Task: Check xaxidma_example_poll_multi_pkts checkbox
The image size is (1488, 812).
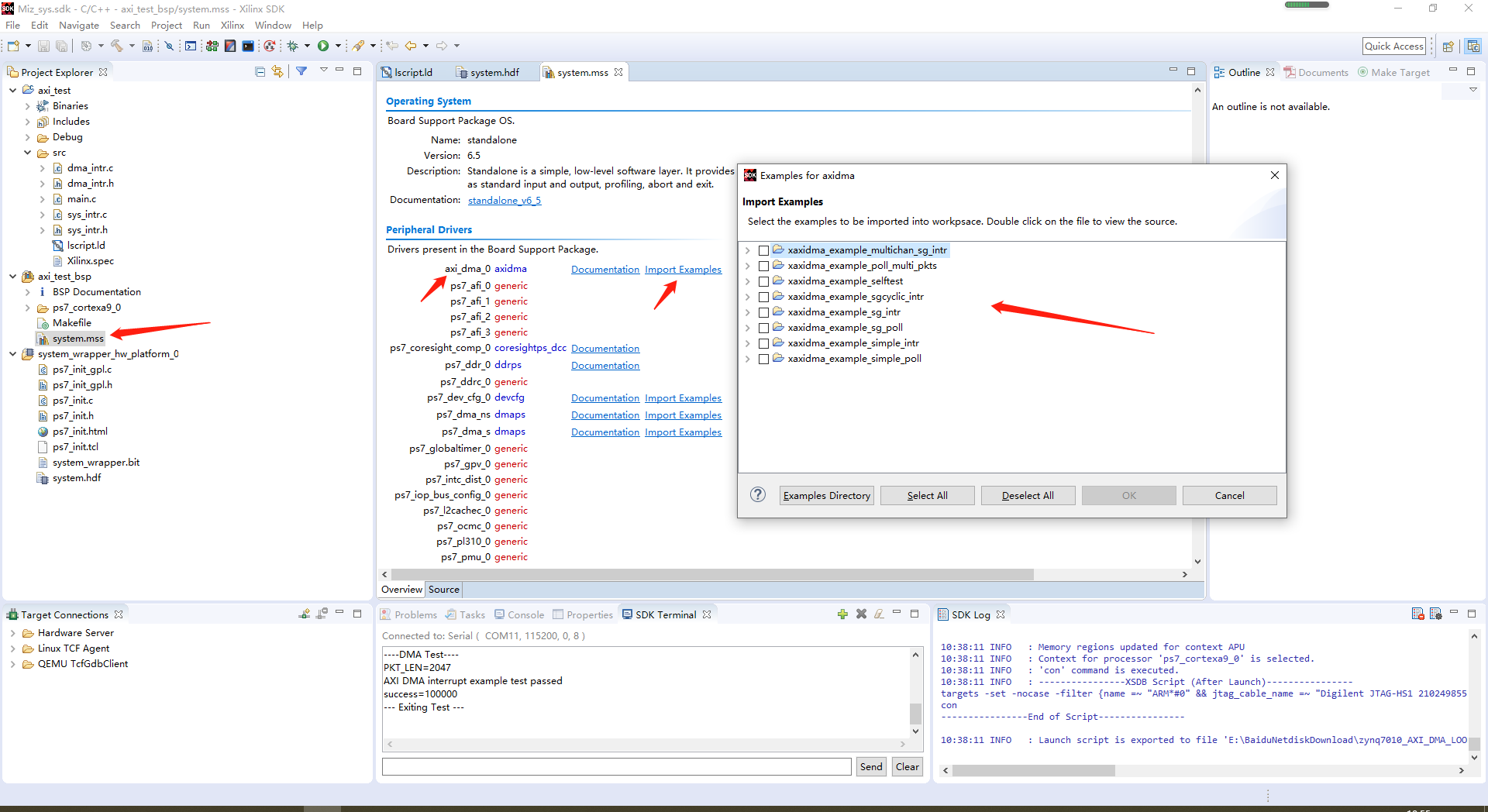Action: click(763, 266)
